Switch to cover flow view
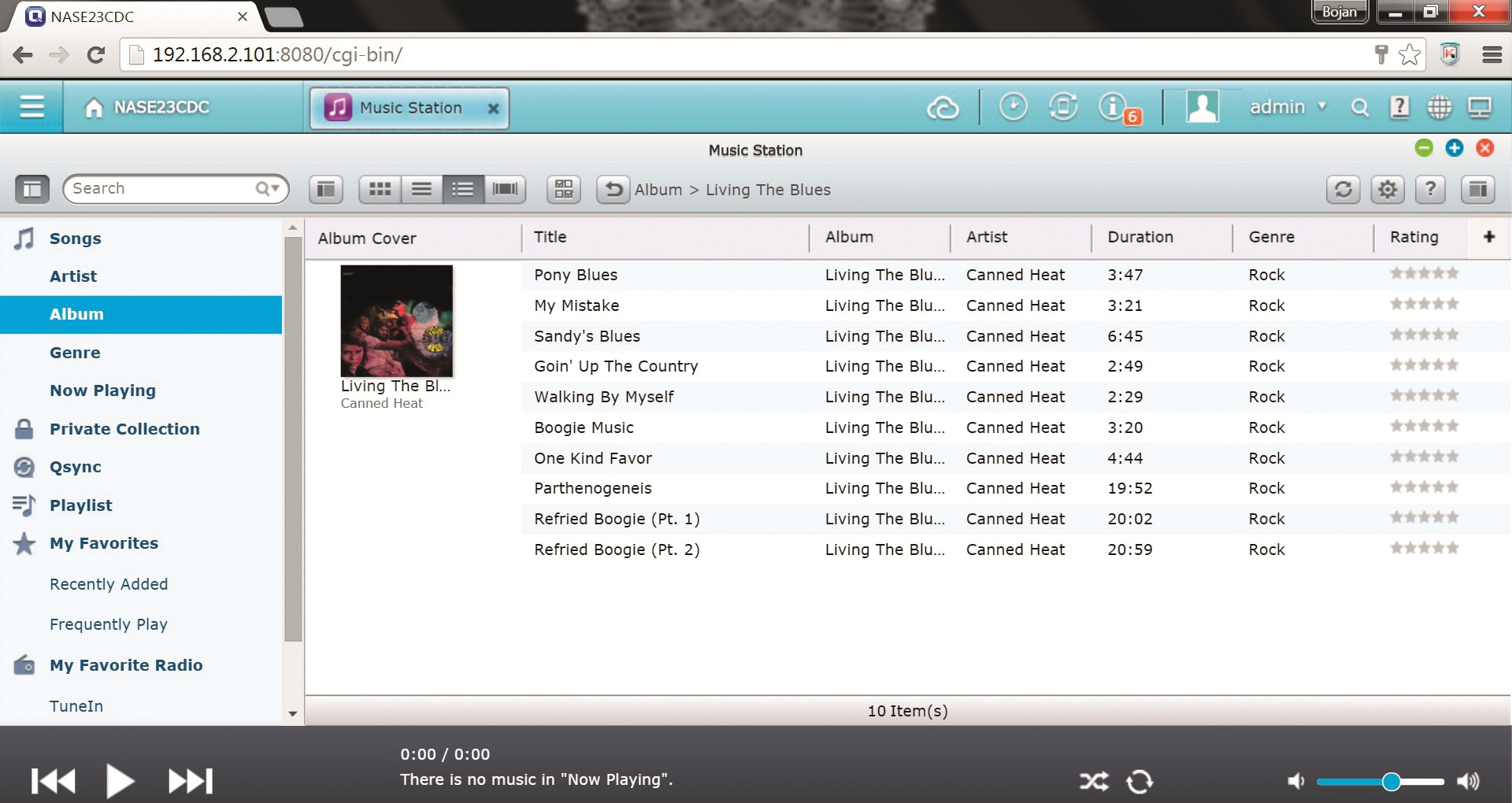 pyautogui.click(x=505, y=189)
